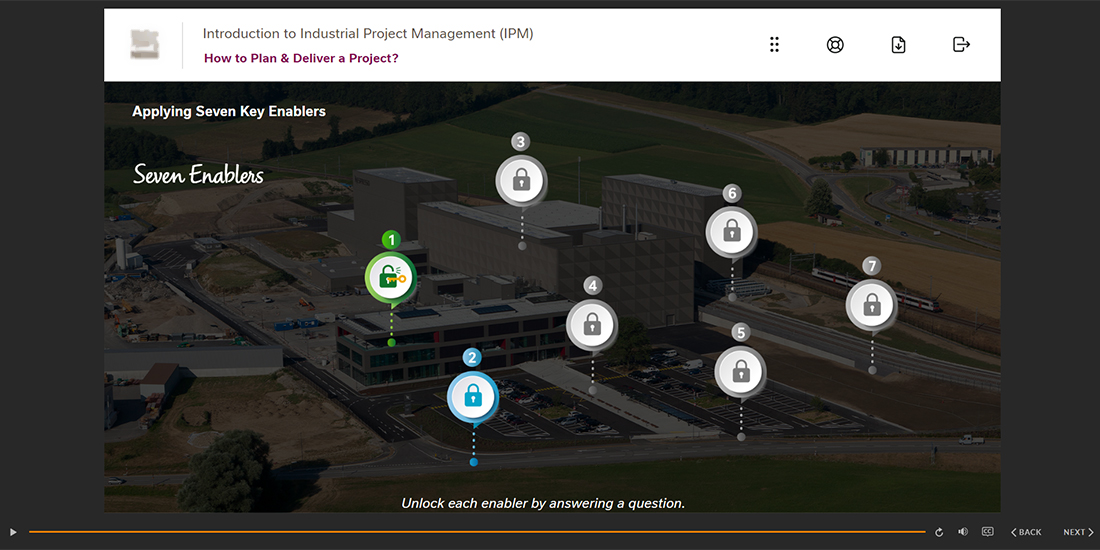
Task: Exit the course via the exit icon
Action: [x=961, y=45]
